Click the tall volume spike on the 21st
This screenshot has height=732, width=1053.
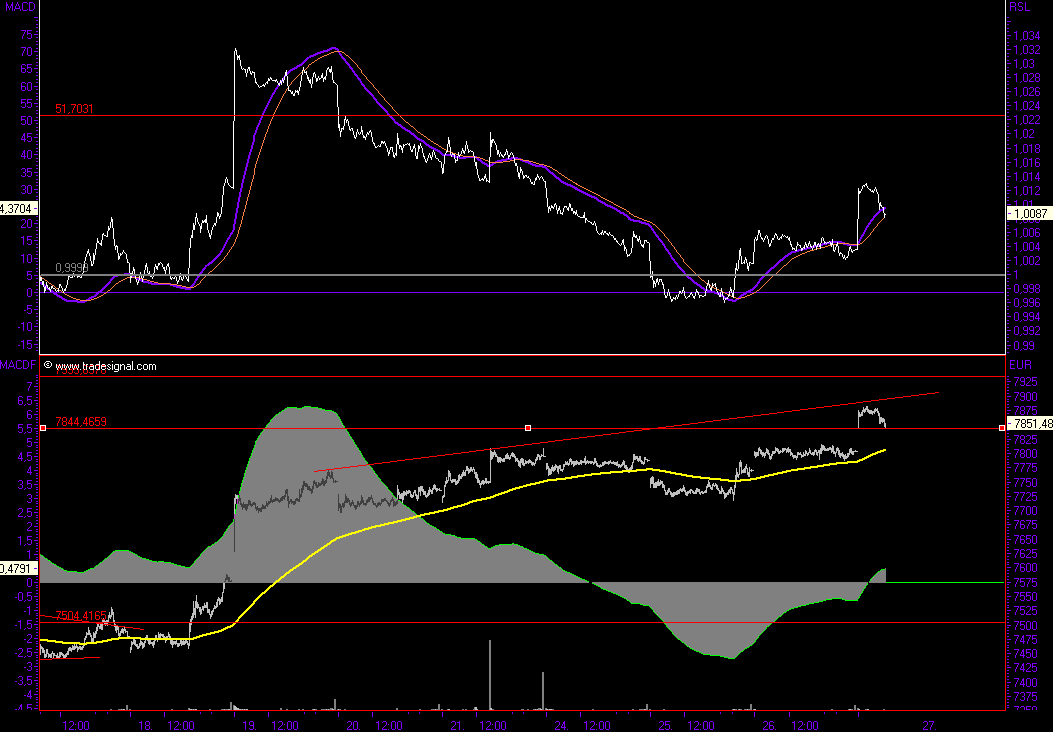490,675
